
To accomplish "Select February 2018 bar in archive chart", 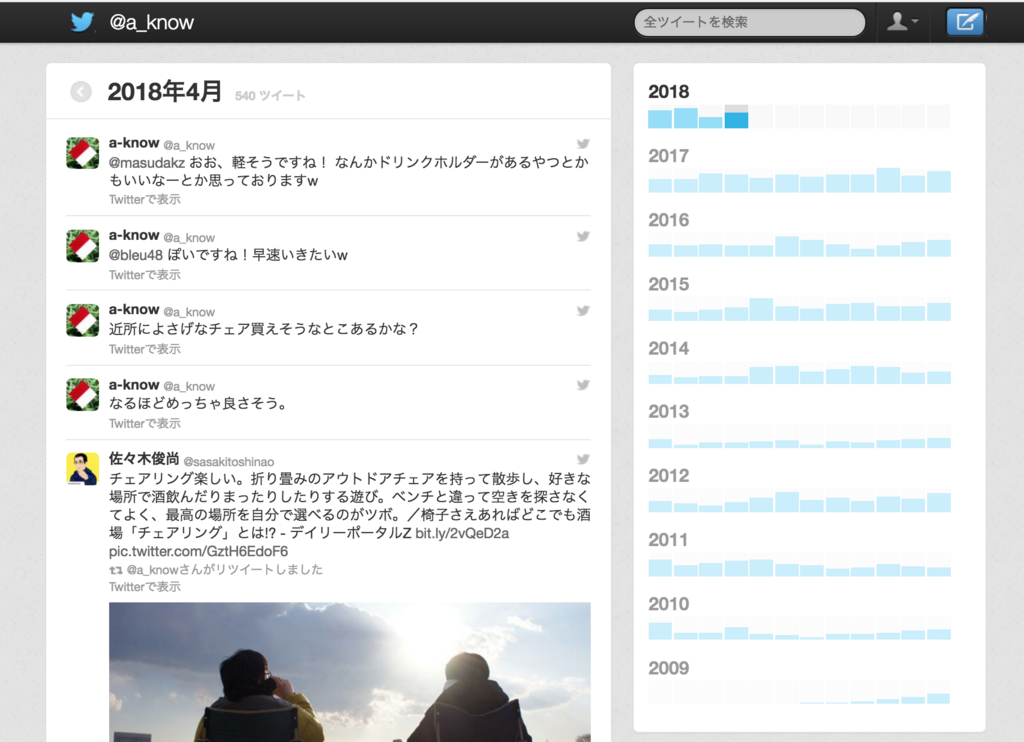I will click(x=685, y=116).
